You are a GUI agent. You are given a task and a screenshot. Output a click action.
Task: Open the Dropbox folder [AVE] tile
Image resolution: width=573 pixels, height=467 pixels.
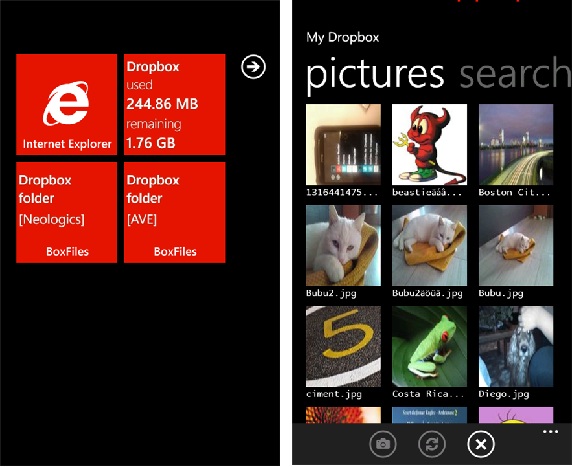click(x=175, y=212)
